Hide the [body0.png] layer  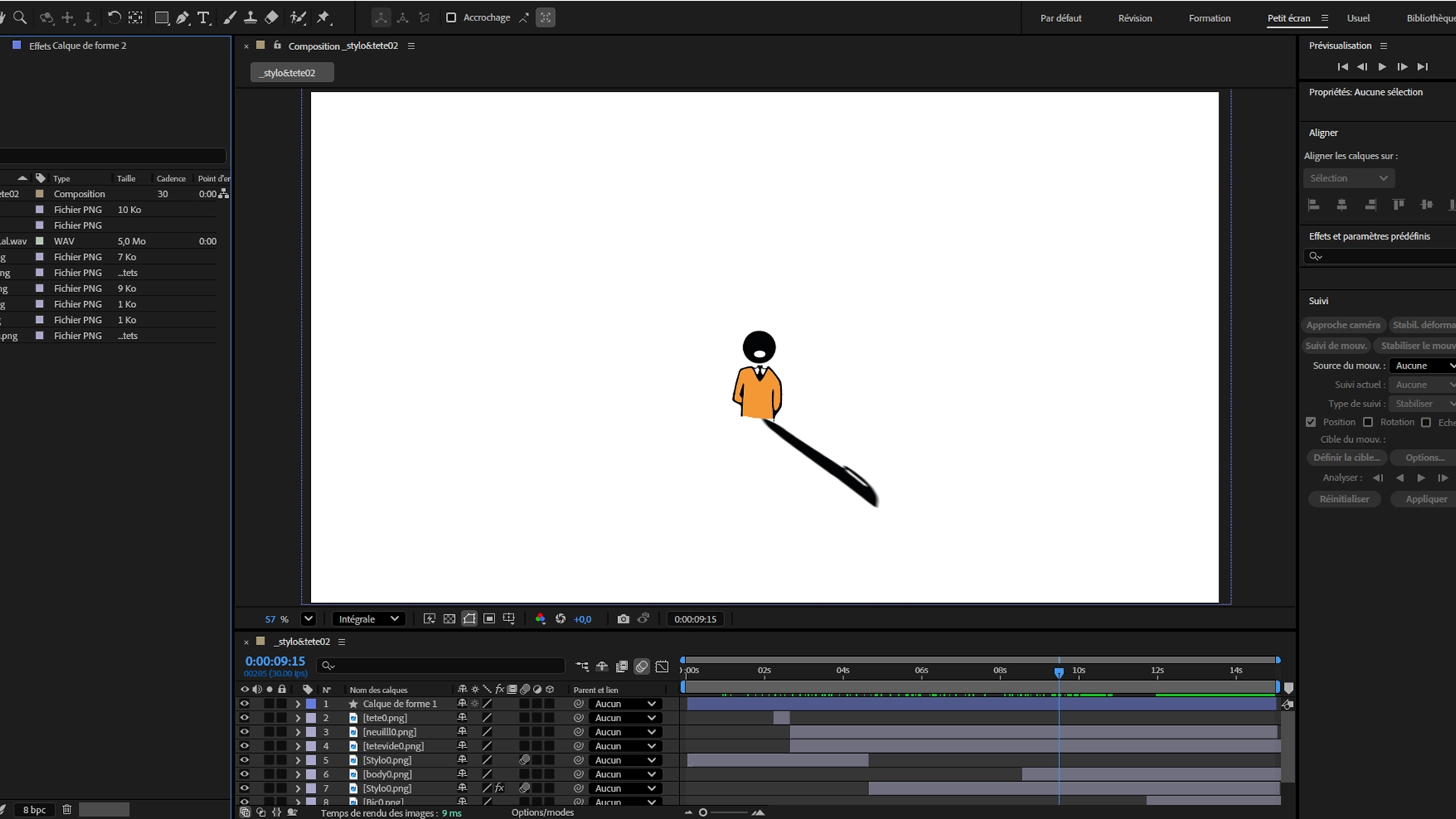(244, 774)
